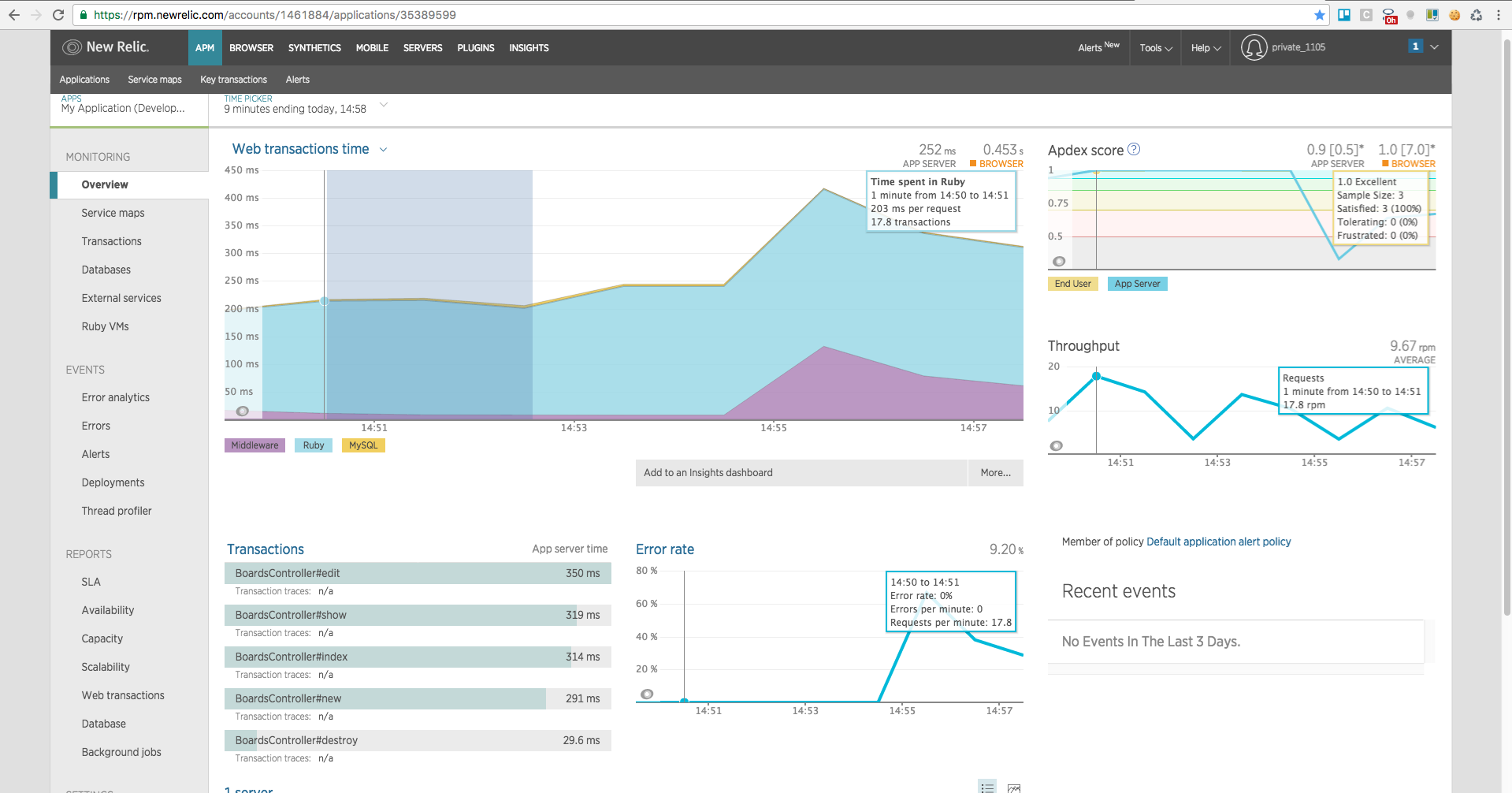Viewport: 1512px width, 793px height.
Task: Select the BoardsController#edit transaction bar
Action: pos(418,573)
